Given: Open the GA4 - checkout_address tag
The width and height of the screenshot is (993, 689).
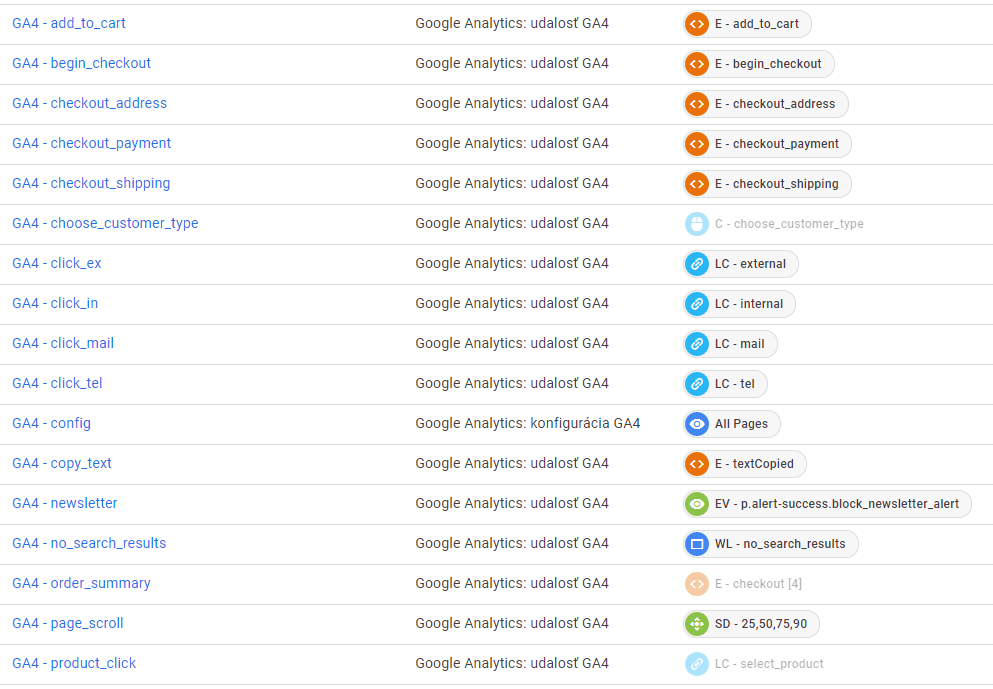Looking at the screenshot, I should click(89, 103).
